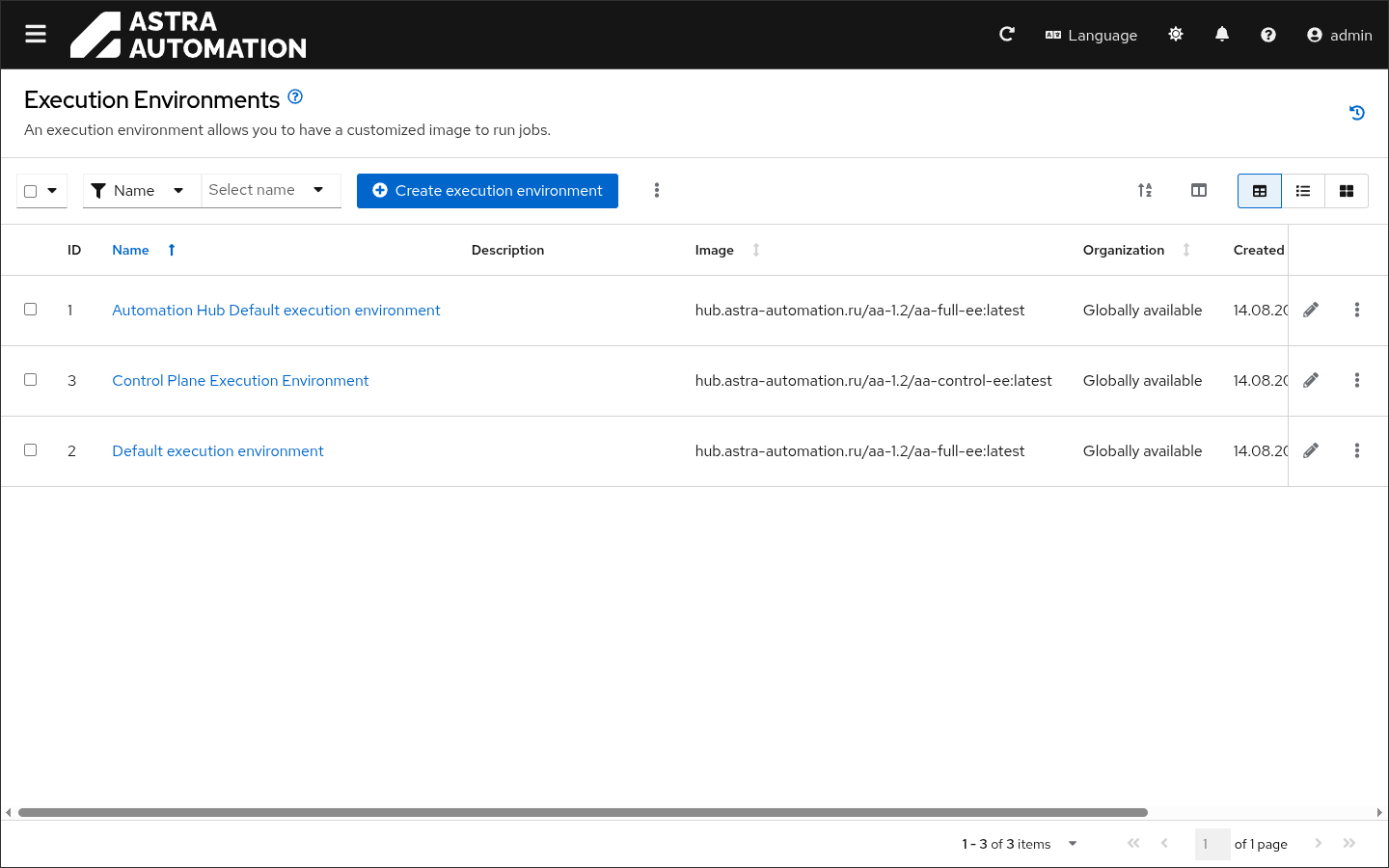Open the Language menu

pos(1091,35)
